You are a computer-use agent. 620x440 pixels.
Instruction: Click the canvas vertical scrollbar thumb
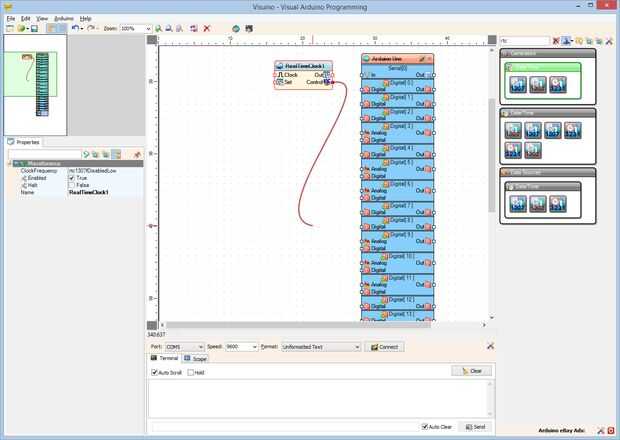pos(492,154)
